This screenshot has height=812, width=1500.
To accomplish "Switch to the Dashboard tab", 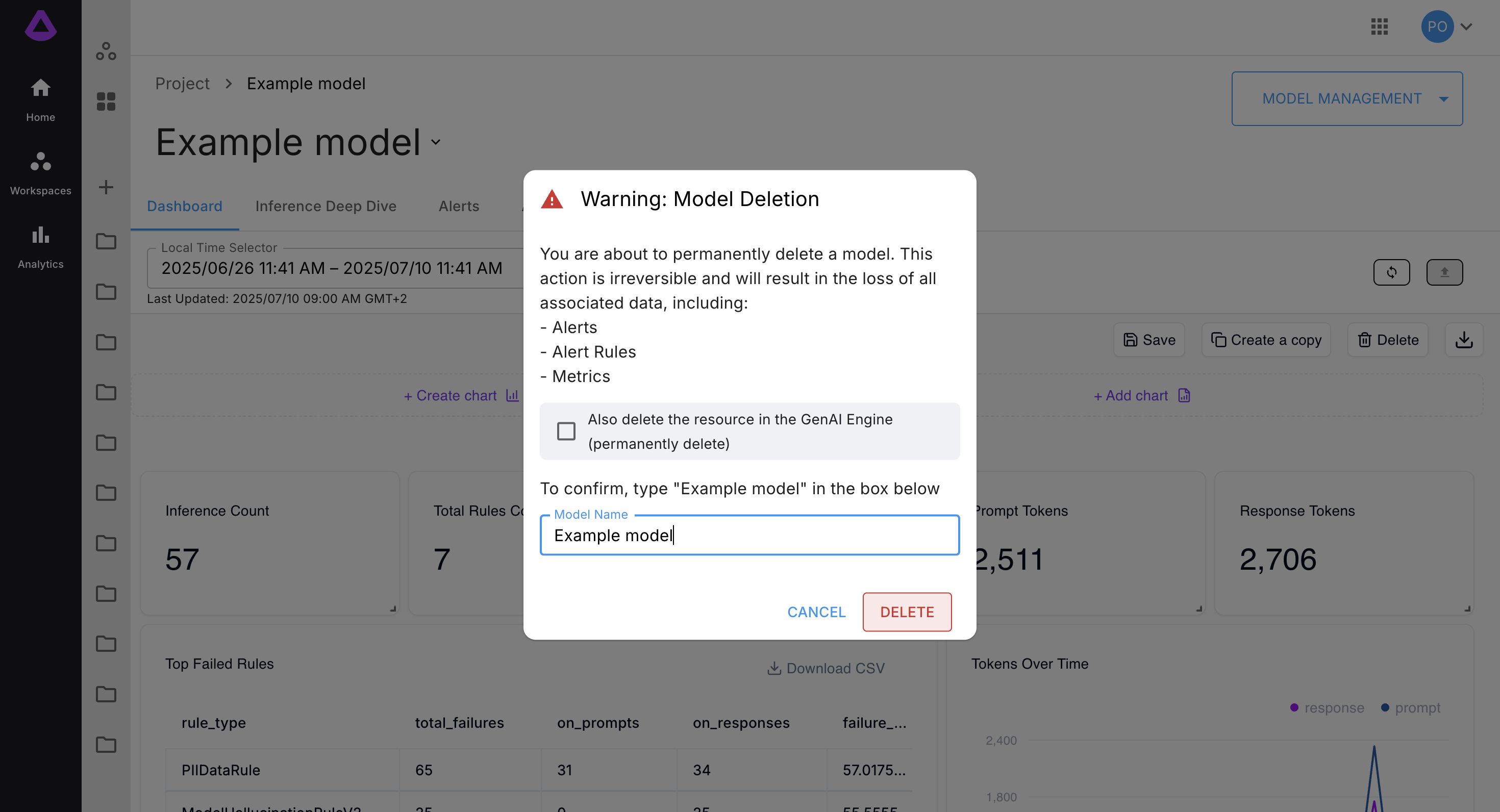I will tap(184, 206).
